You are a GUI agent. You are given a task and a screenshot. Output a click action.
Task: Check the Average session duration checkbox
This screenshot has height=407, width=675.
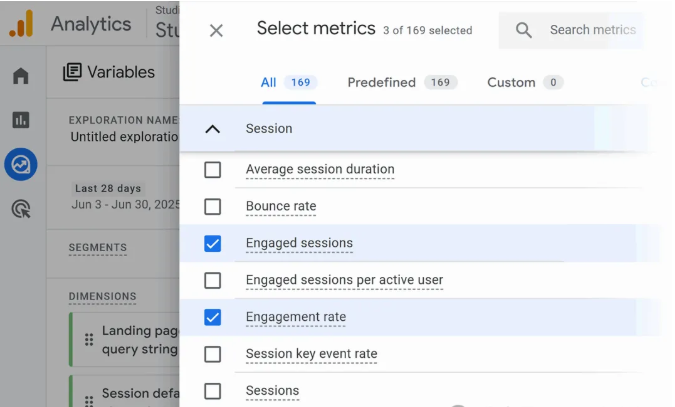pos(213,170)
